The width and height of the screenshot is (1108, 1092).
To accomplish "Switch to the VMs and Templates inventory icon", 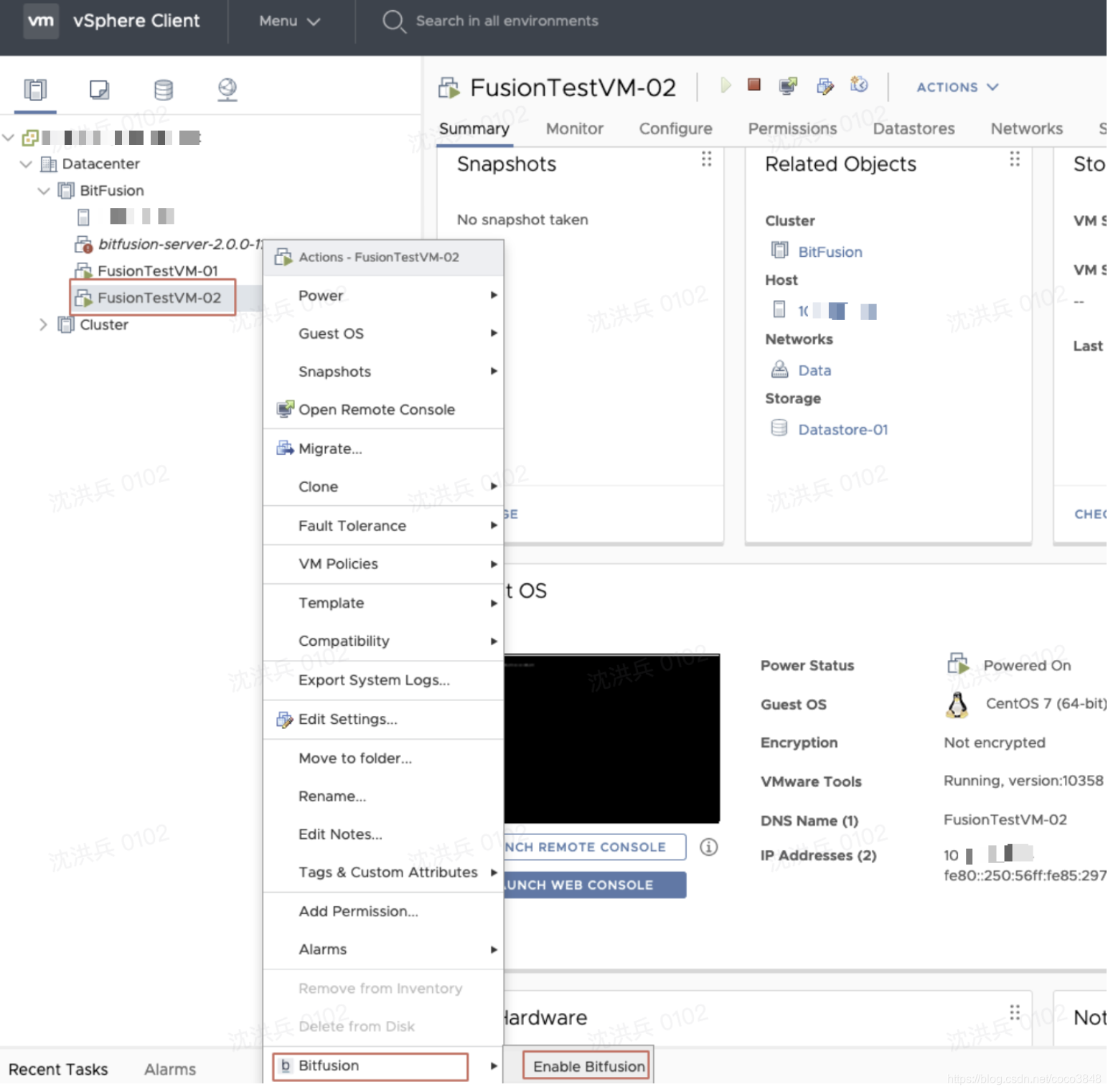I will point(98,89).
